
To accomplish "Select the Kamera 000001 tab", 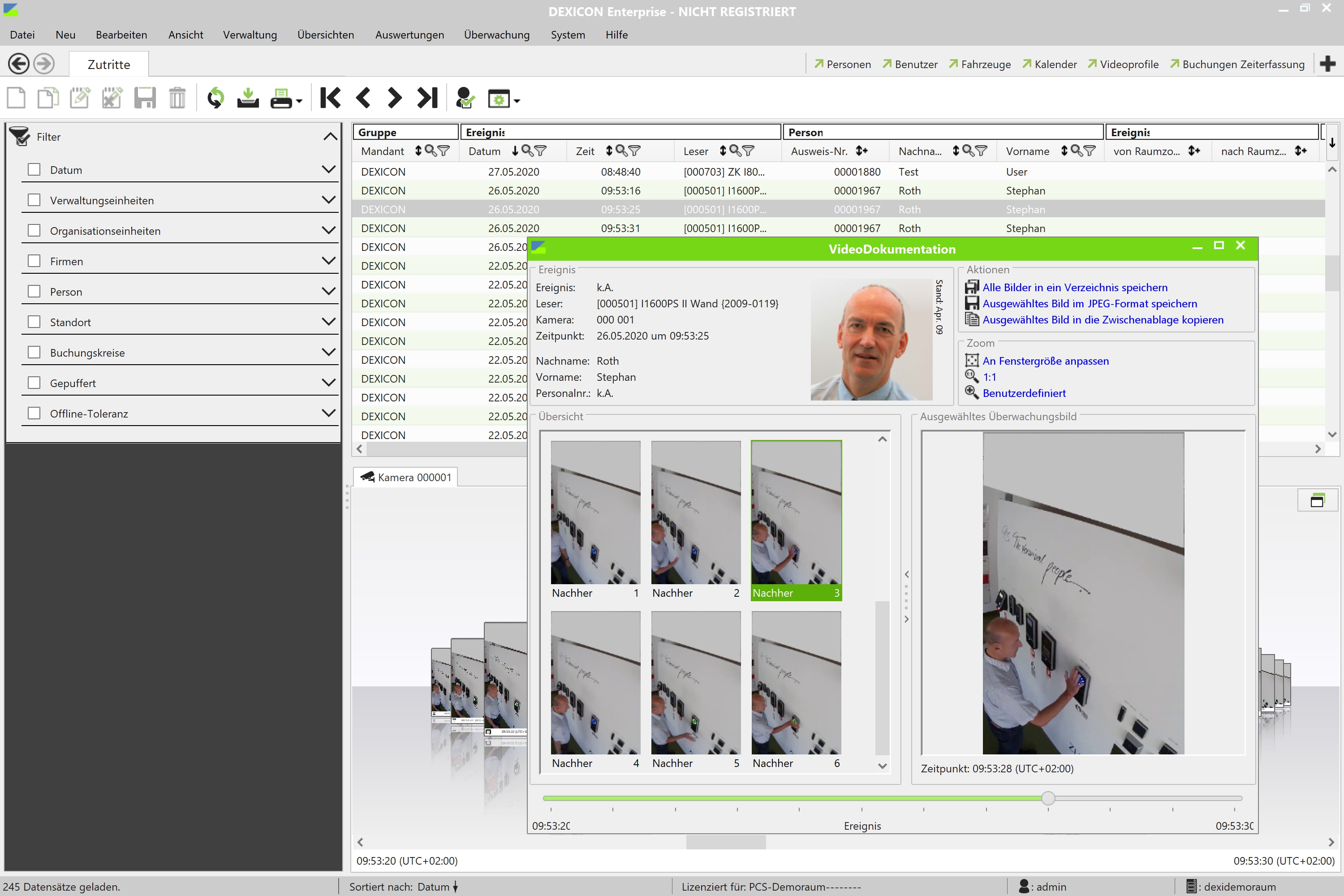I will click(407, 477).
